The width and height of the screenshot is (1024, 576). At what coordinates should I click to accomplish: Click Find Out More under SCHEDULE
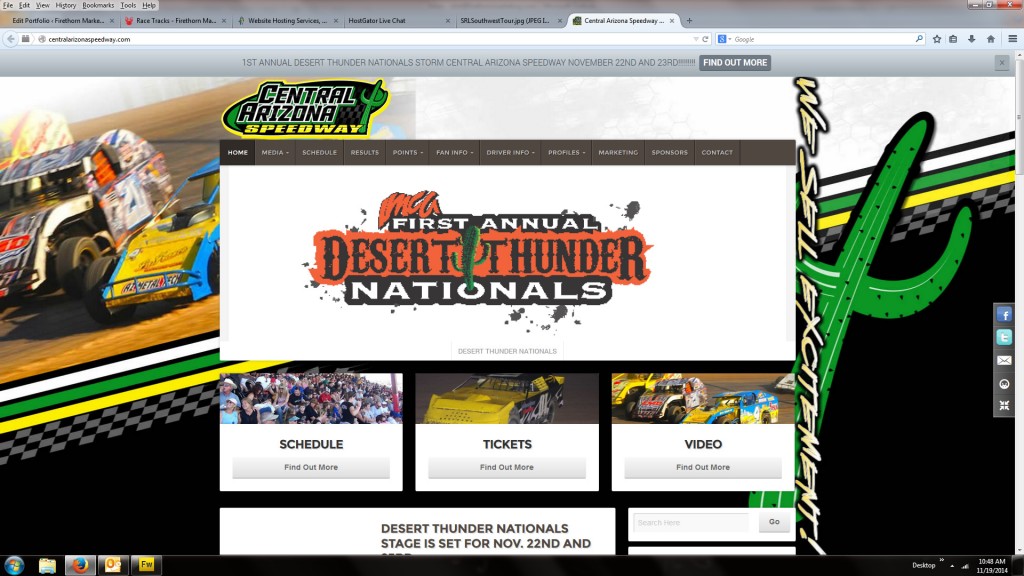311,468
